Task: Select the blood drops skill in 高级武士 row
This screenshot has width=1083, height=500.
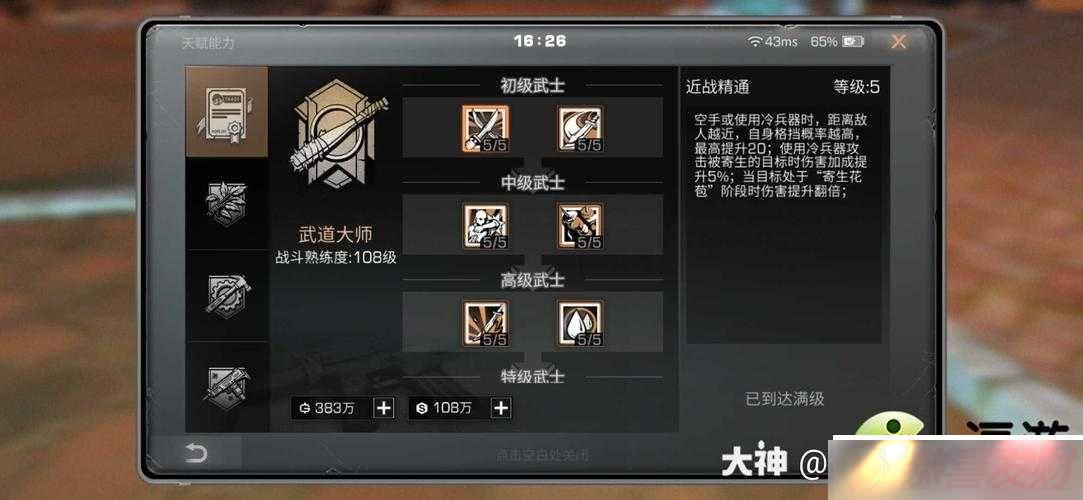Action: point(580,323)
